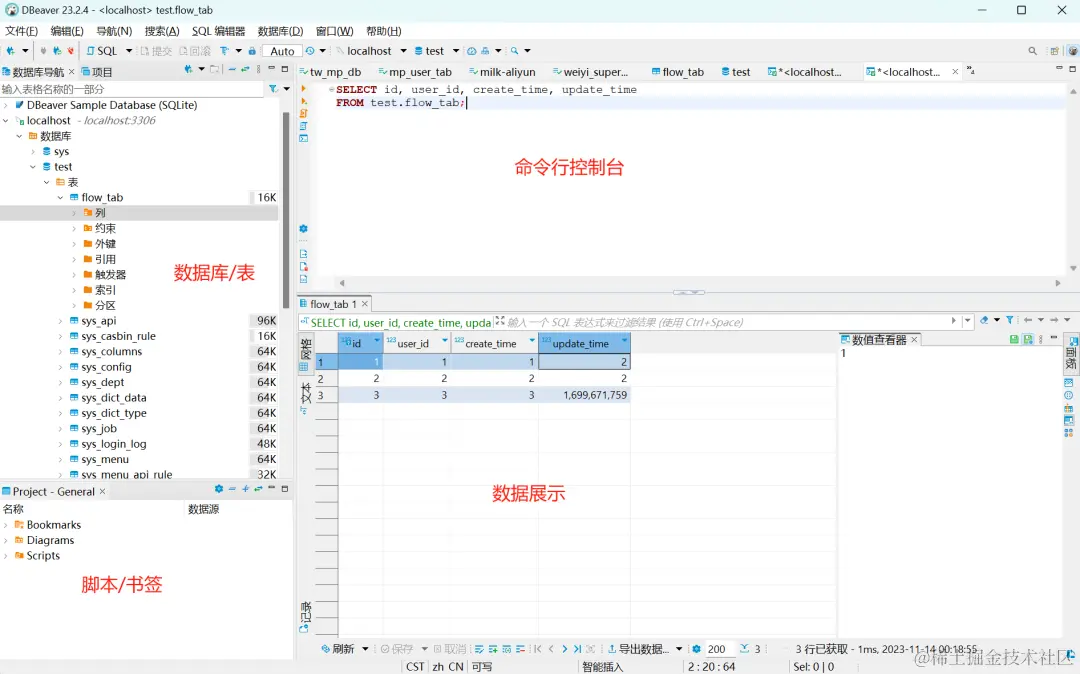Click the save value icon in the value viewer
The width and height of the screenshot is (1080, 674).
1014,339
